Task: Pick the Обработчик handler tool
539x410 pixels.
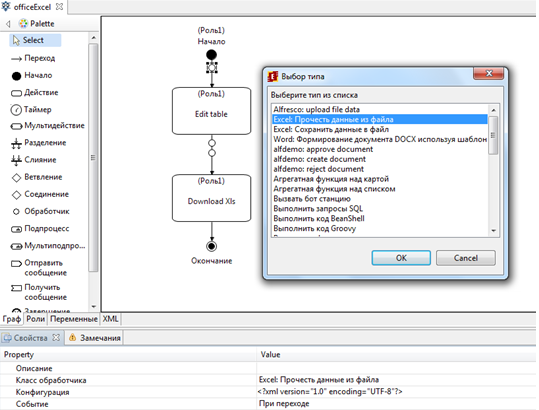Action: (x=41, y=212)
